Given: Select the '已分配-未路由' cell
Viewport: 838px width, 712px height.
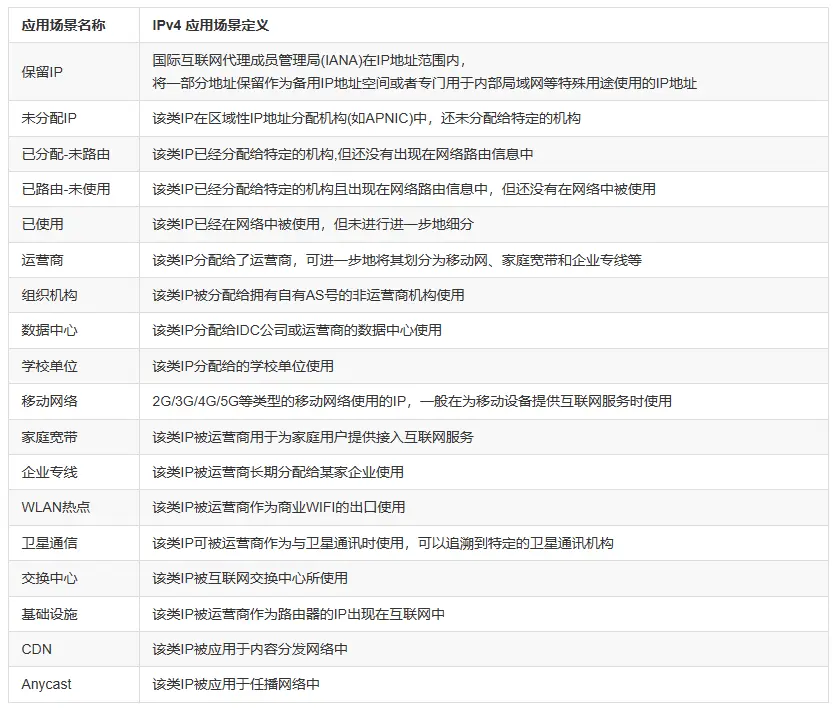Looking at the screenshot, I should pos(74,154).
